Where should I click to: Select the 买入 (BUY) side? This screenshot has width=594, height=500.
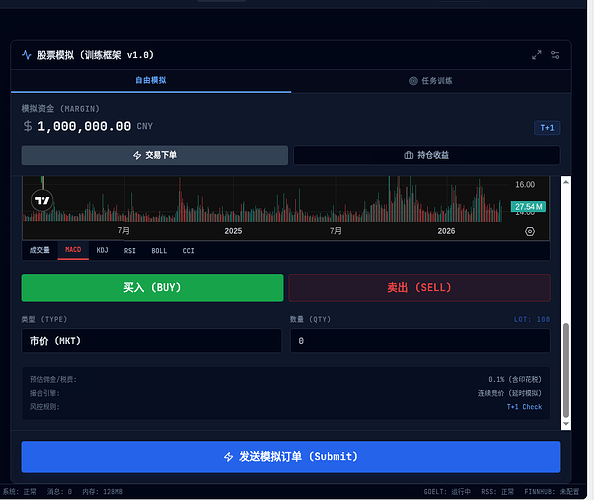click(x=152, y=288)
